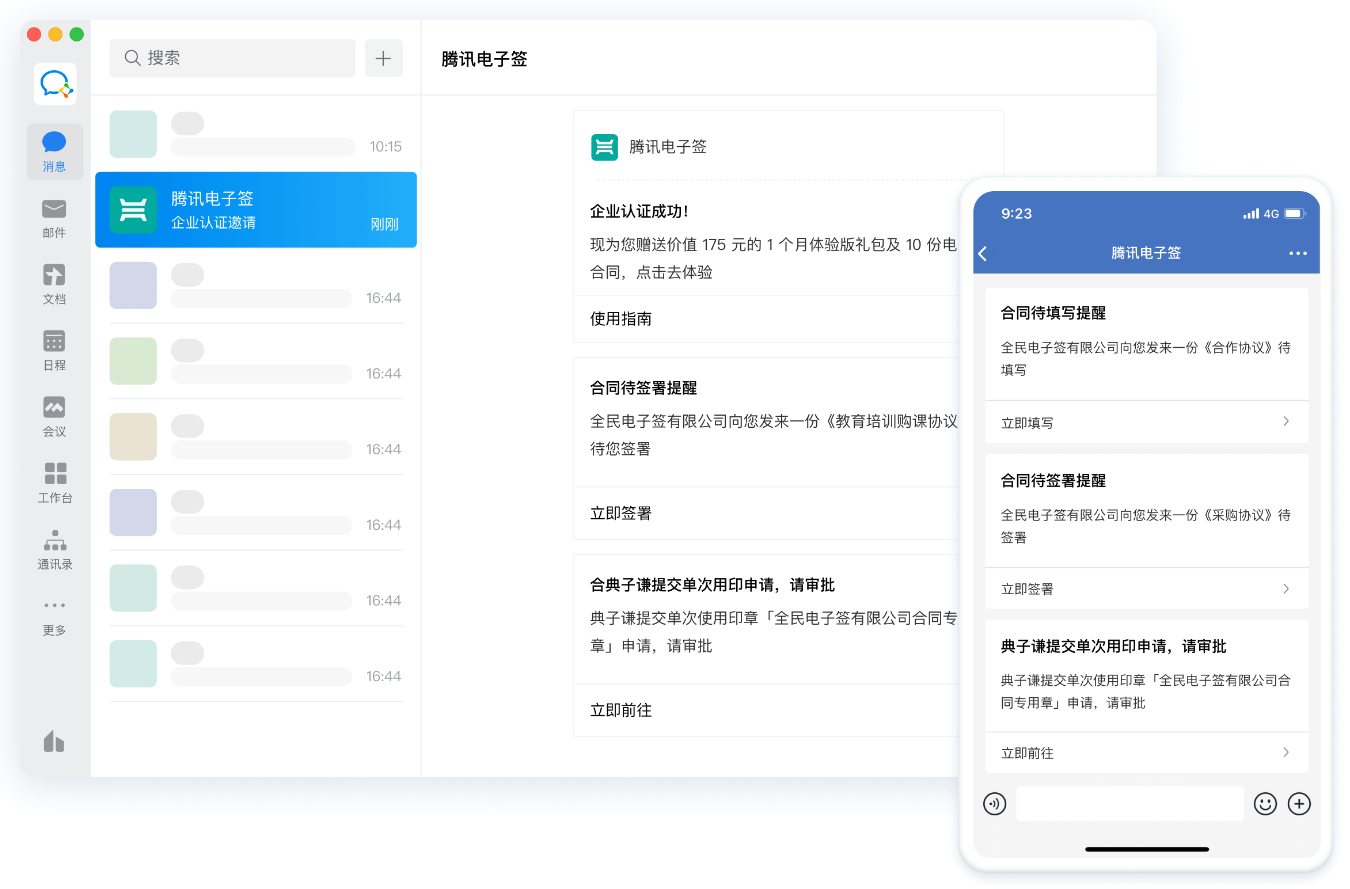Screen dimensions: 1350x889
Task: Tap the back arrow in phone header
Action: (983, 254)
